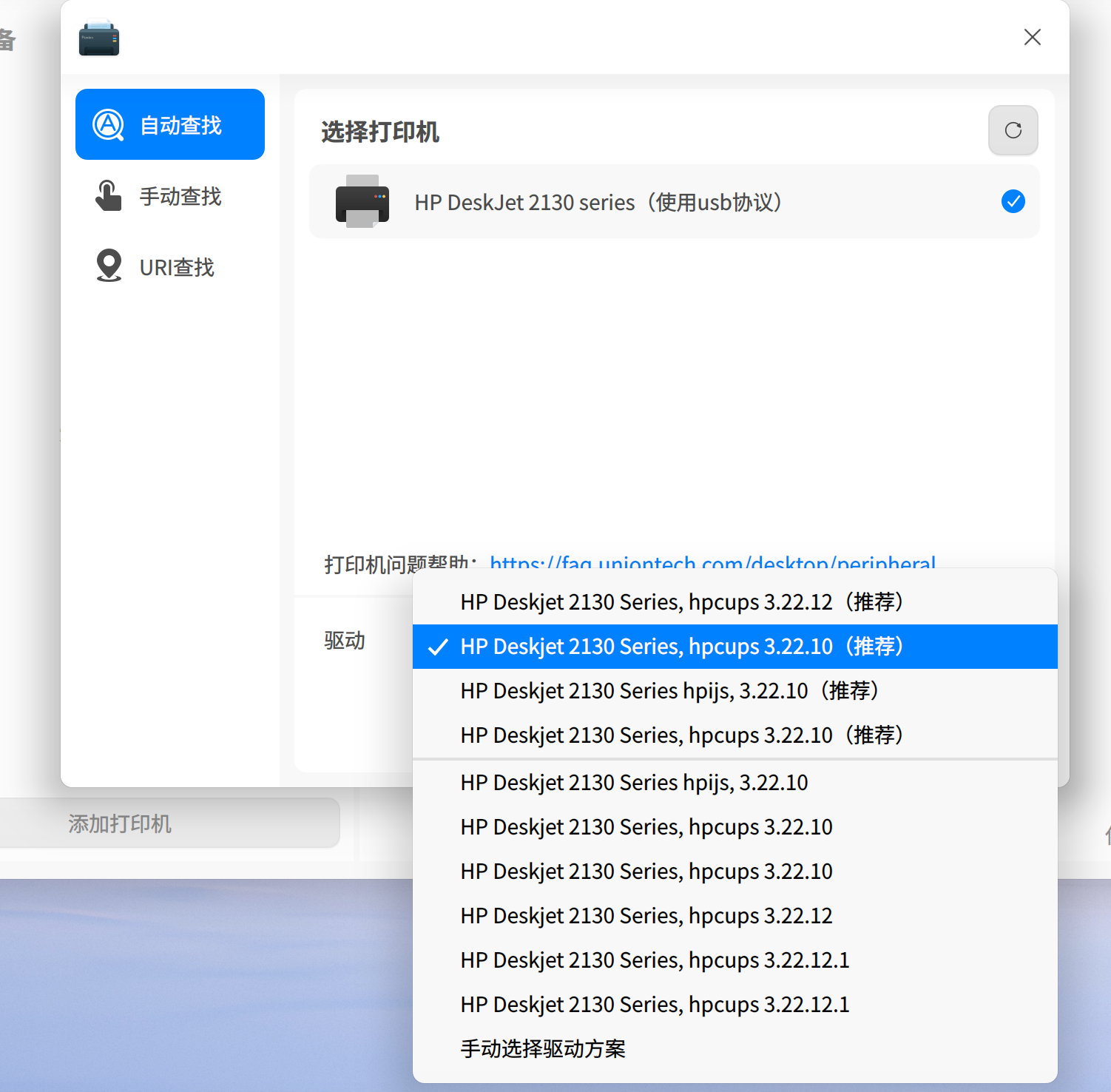
Task: Close the printer search dialog
Action: (x=1032, y=37)
